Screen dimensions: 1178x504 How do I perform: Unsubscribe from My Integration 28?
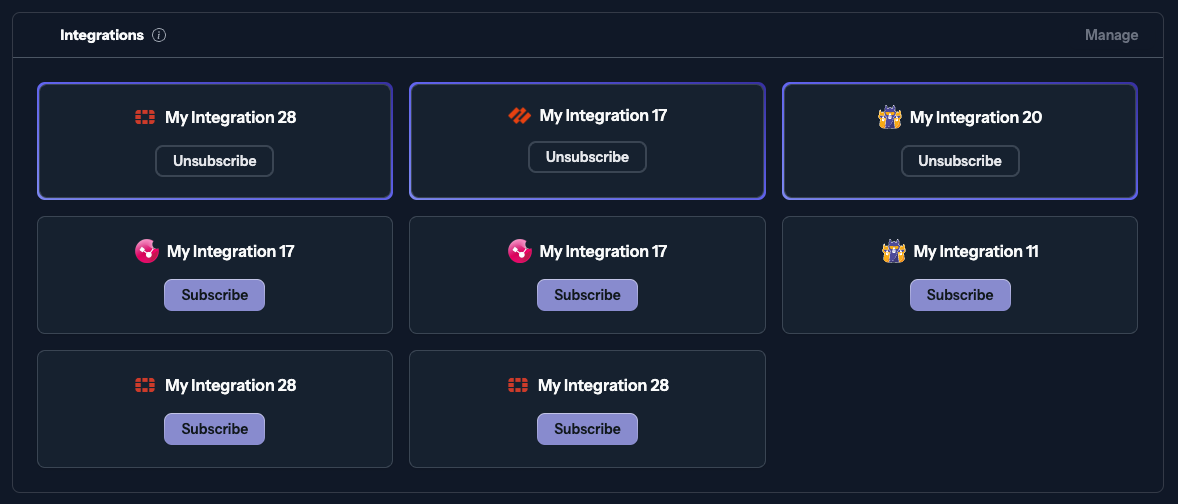point(214,161)
